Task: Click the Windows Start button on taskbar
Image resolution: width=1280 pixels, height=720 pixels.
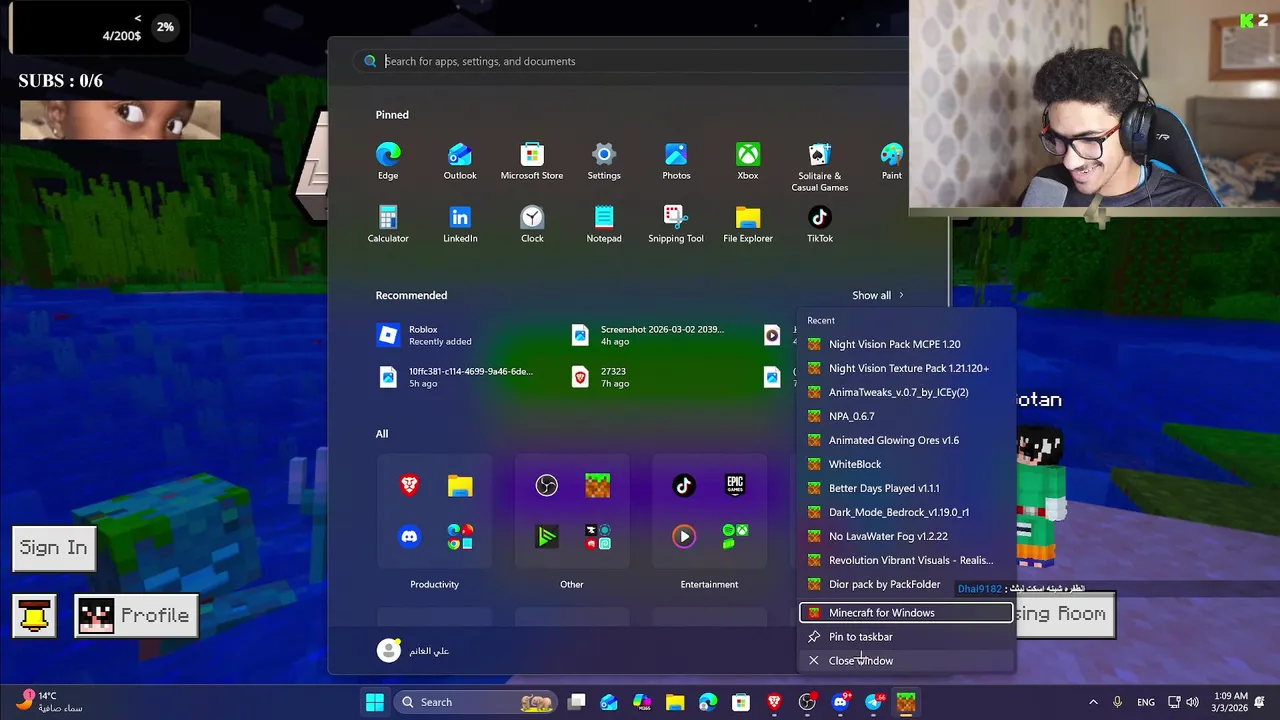Action: coord(374,702)
